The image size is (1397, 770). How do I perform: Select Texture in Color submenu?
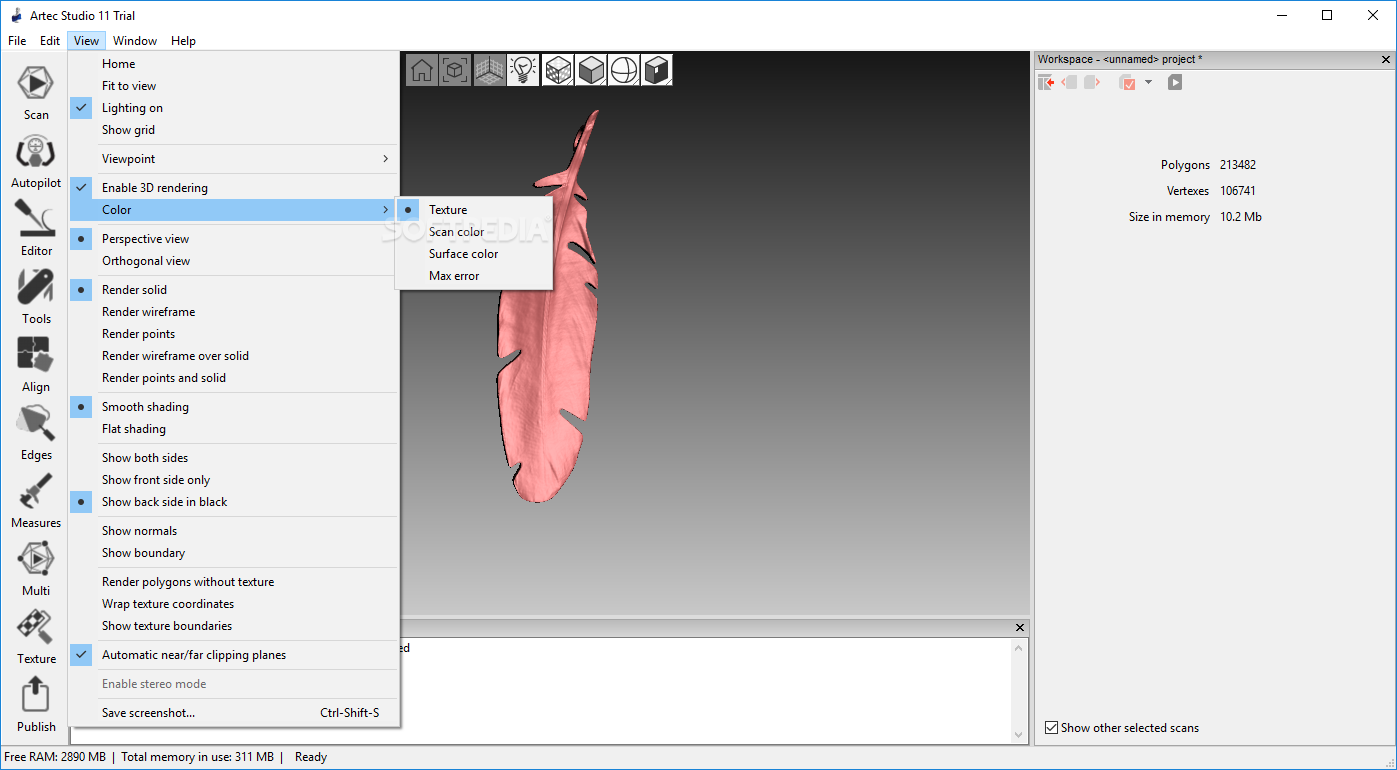point(474,210)
